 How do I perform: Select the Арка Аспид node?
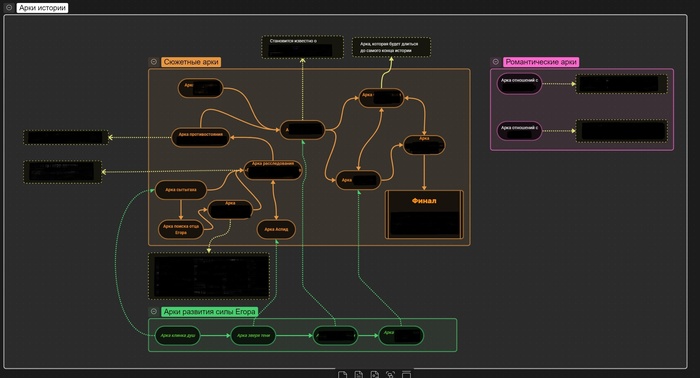(x=276, y=229)
